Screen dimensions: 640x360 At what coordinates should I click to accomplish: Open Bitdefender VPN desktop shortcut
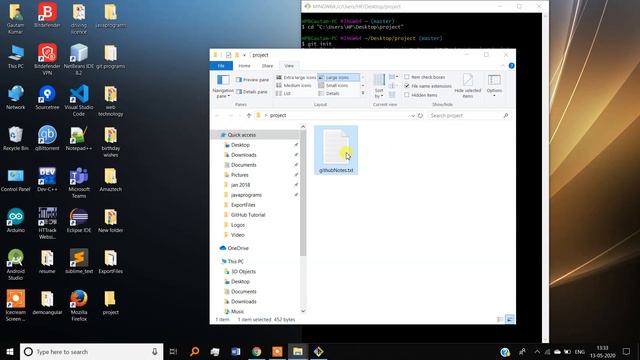click(47, 60)
